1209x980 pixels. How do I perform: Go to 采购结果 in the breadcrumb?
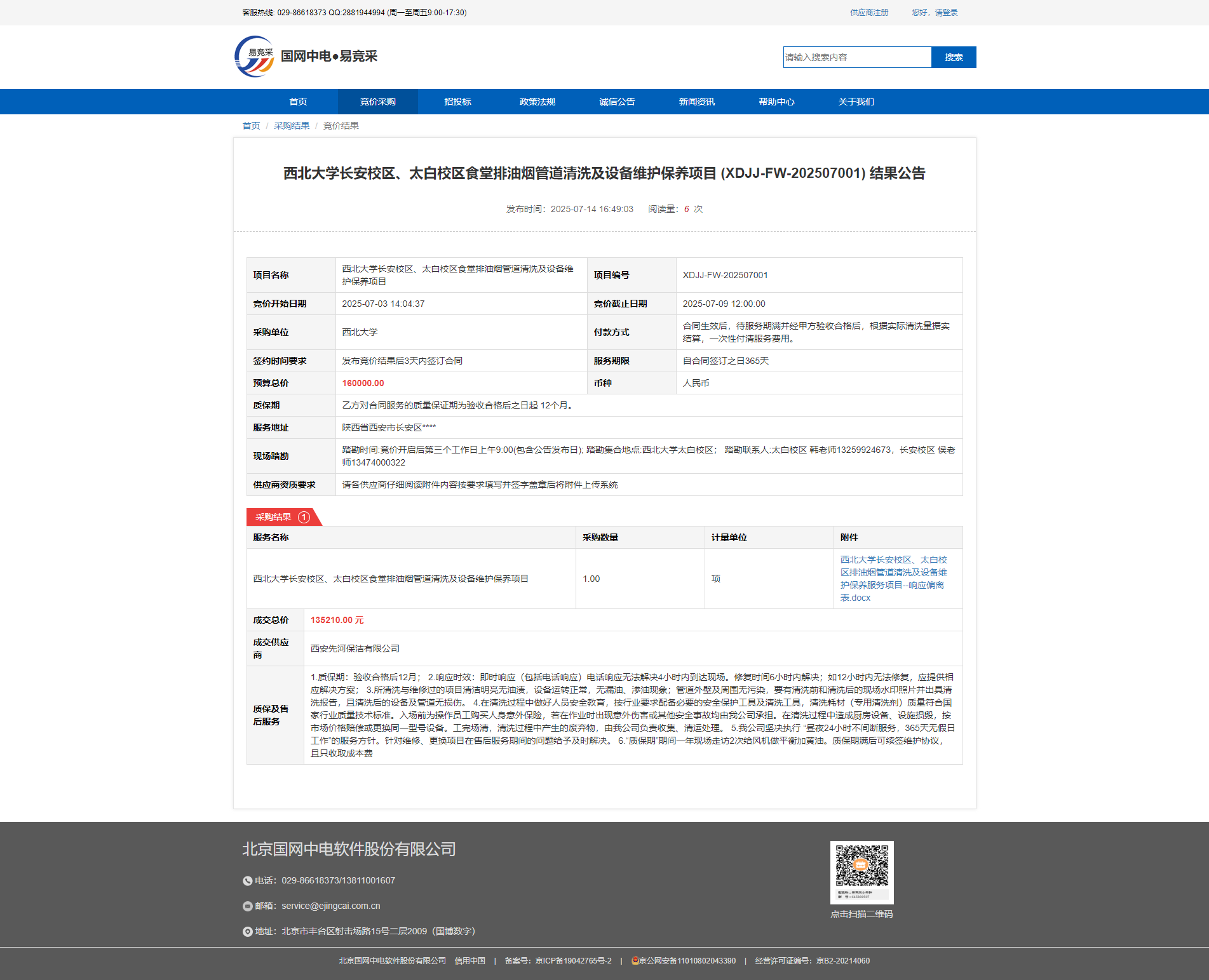coord(292,126)
